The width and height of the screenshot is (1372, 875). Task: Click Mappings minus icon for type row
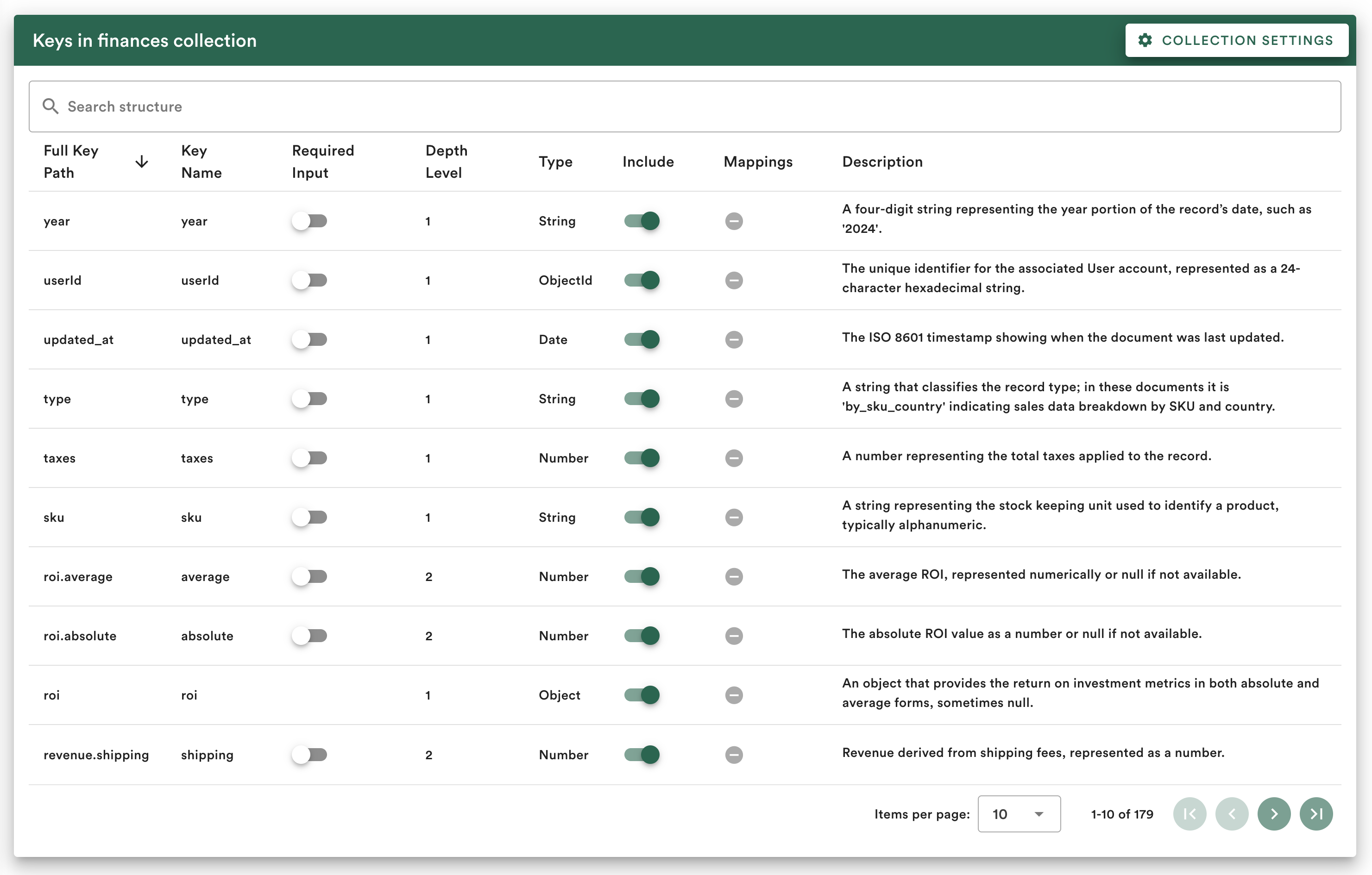(734, 399)
